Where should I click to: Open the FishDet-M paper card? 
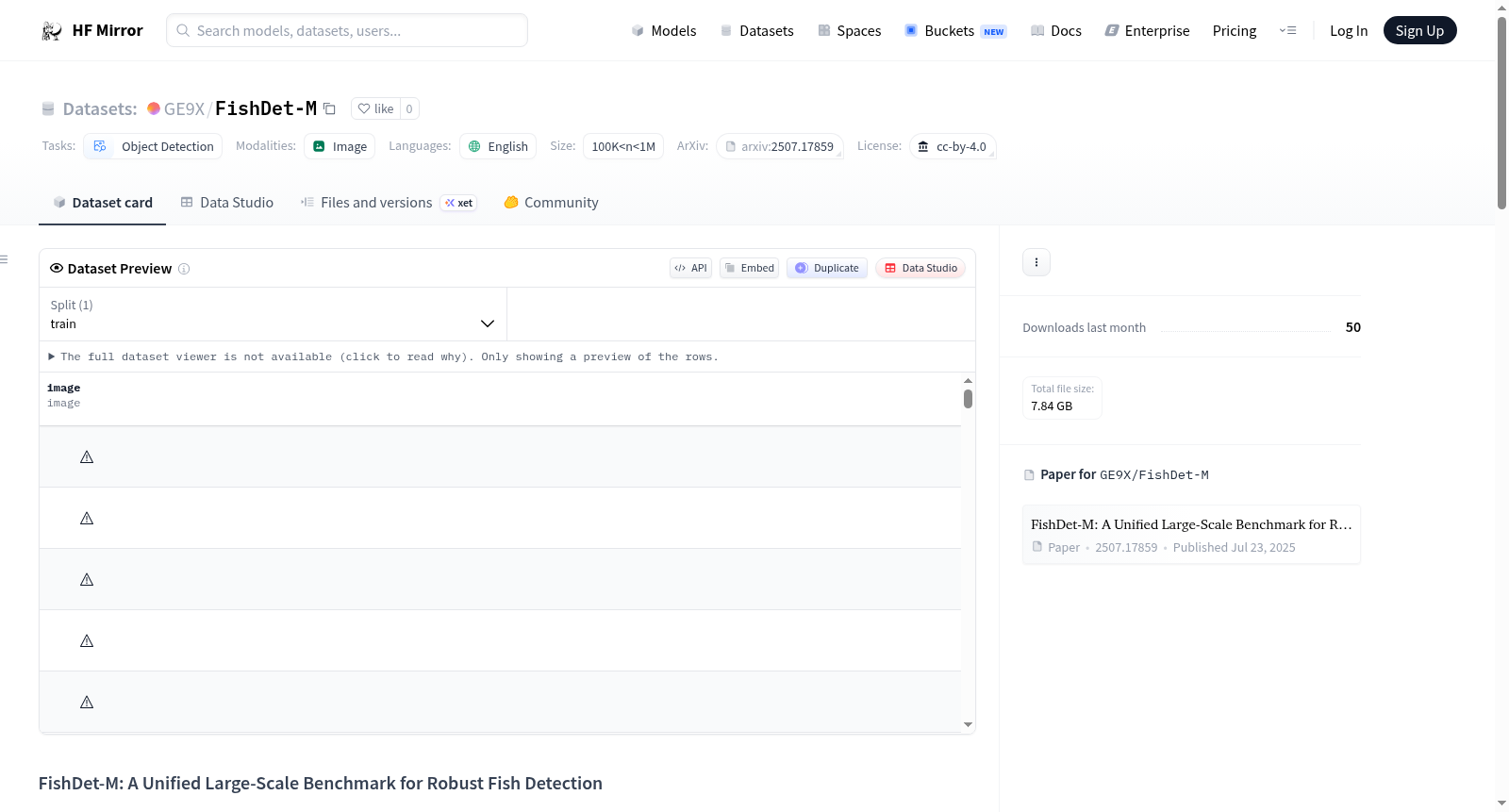[1191, 535]
